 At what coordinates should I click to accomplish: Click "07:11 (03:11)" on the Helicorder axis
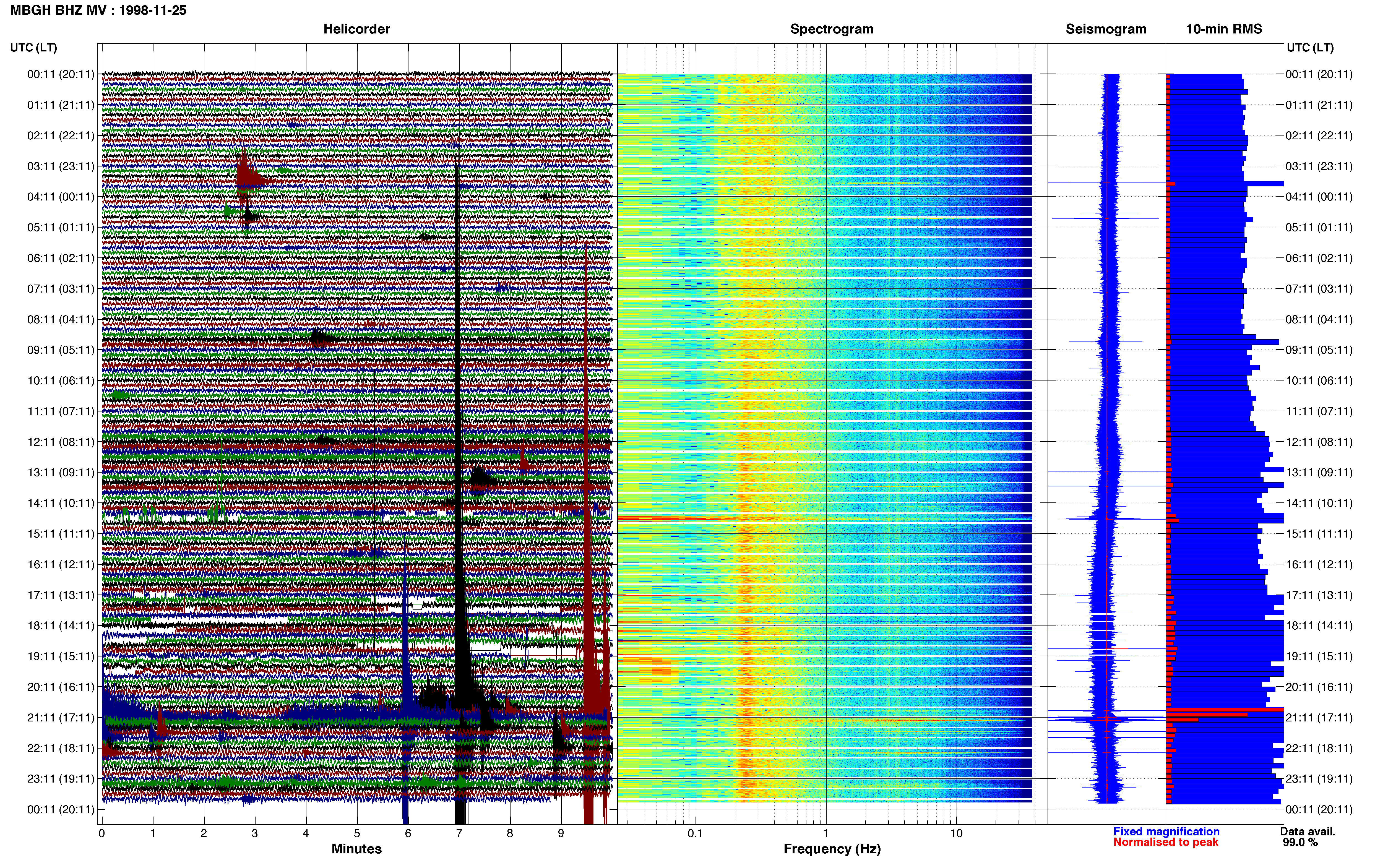pos(61,288)
